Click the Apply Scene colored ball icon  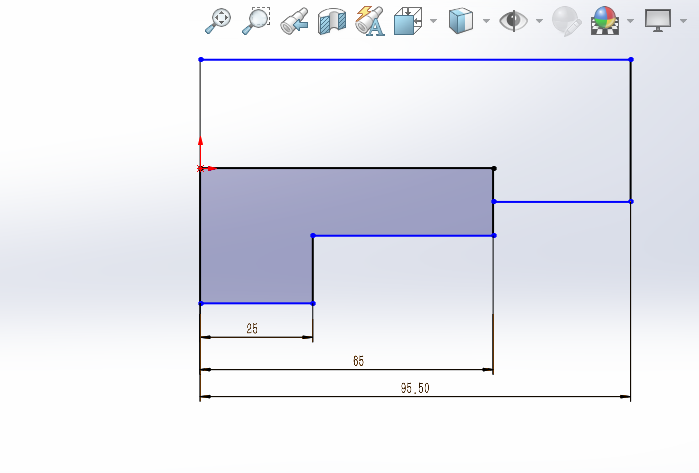(x=605, y=21)
